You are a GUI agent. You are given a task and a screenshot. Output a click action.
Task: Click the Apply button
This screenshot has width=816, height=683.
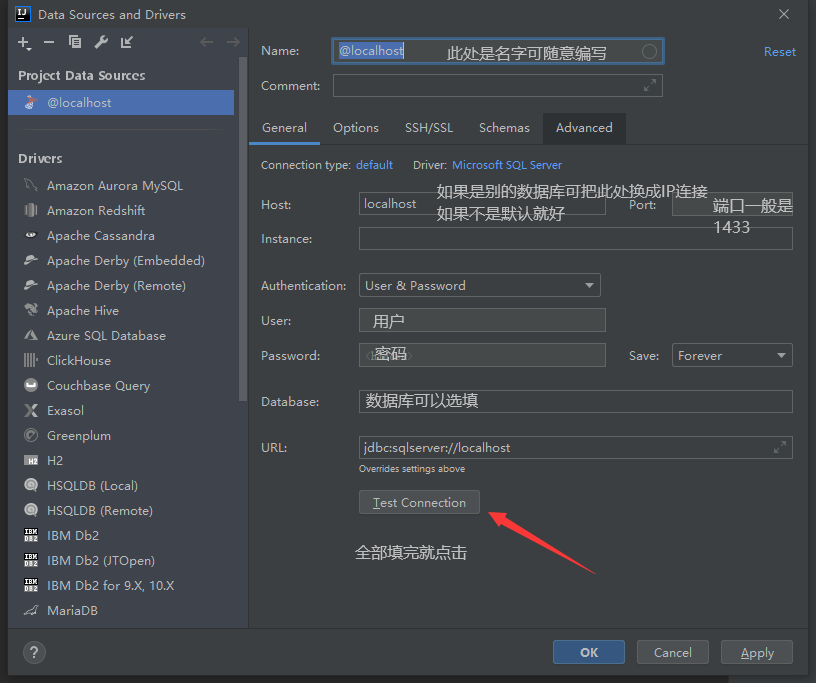tap(757, 652)
